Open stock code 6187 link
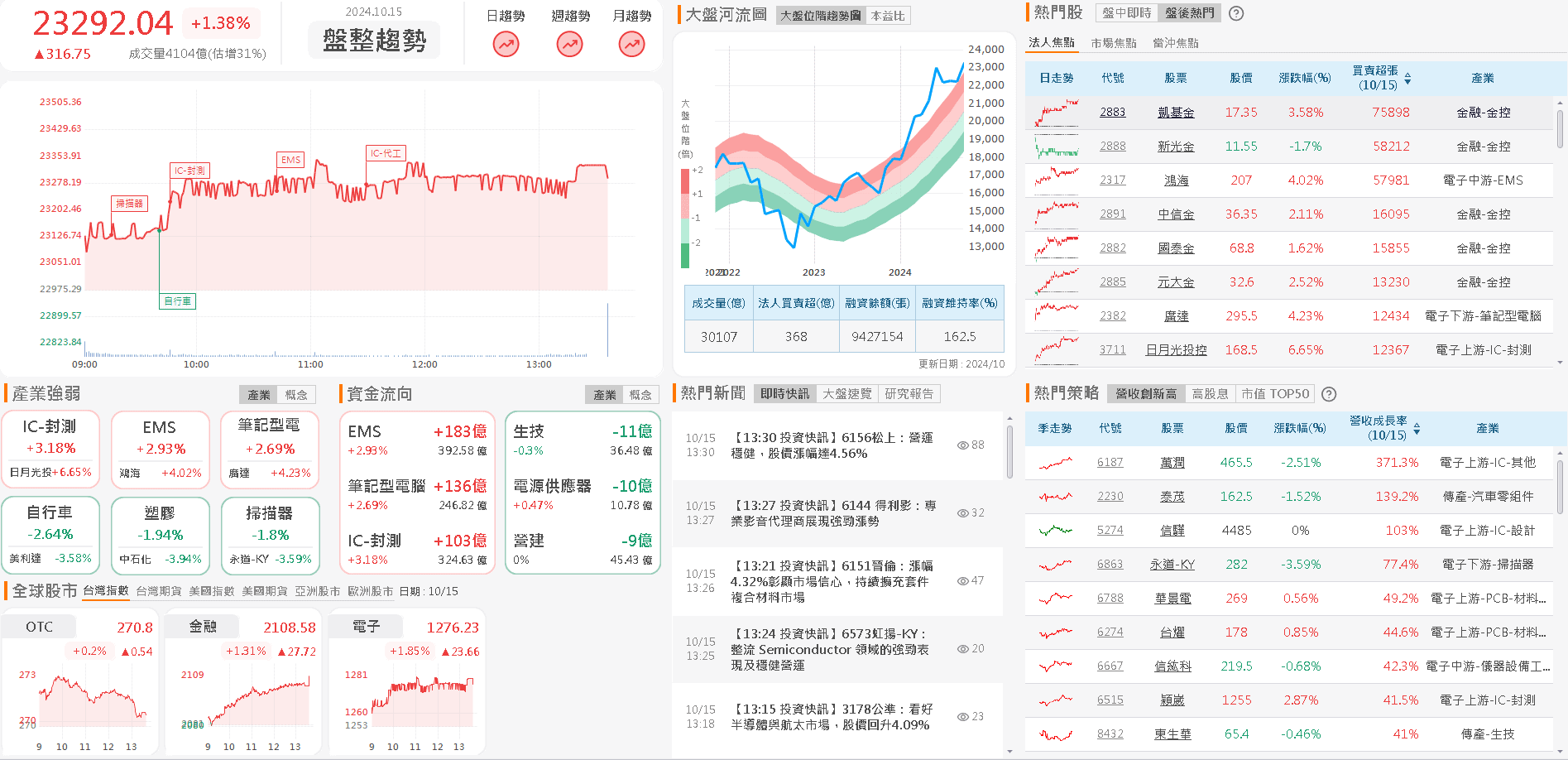 1110,463
